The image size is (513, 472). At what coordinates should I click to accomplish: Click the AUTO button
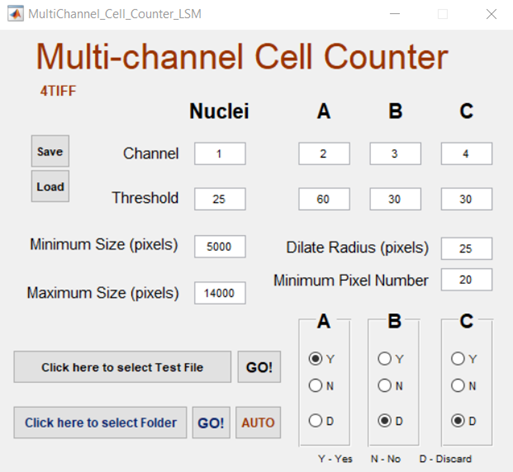[x=258, y=422]
